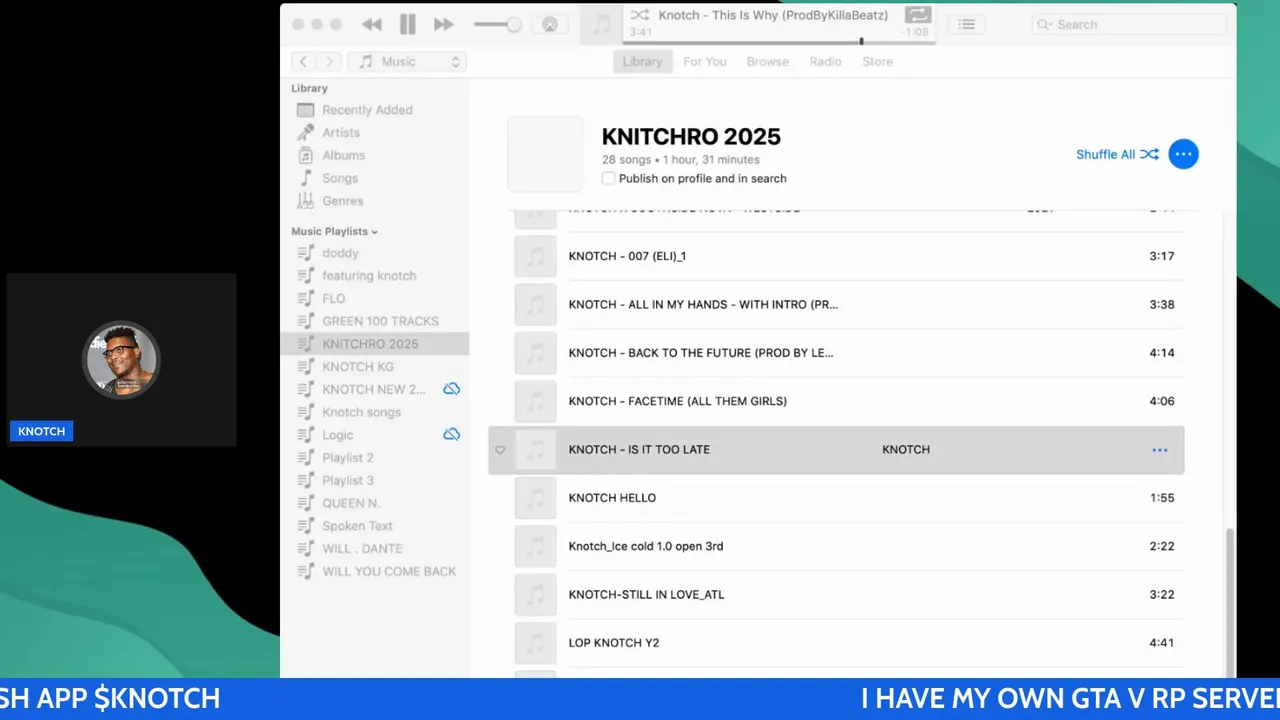Check Publish on profile and in search
The image size is (1280, 720).
coord(608,178)
